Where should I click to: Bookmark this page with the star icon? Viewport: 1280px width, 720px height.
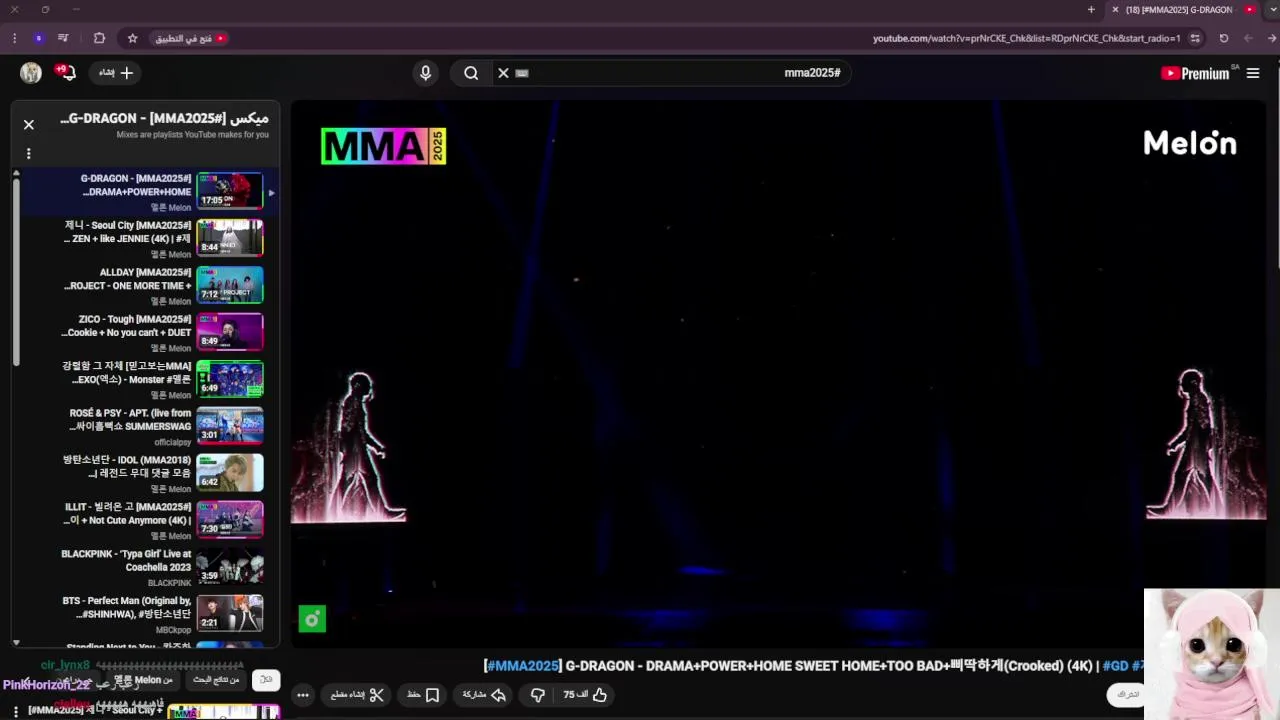(x=132, y=38)
